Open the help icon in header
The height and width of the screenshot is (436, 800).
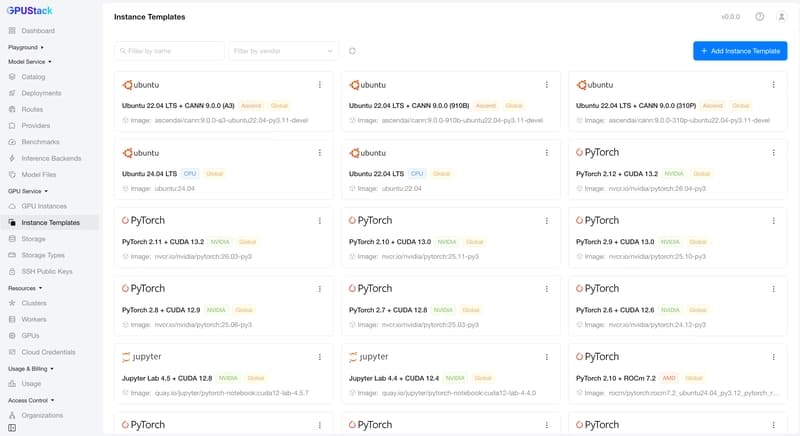(x=760, y=17)
